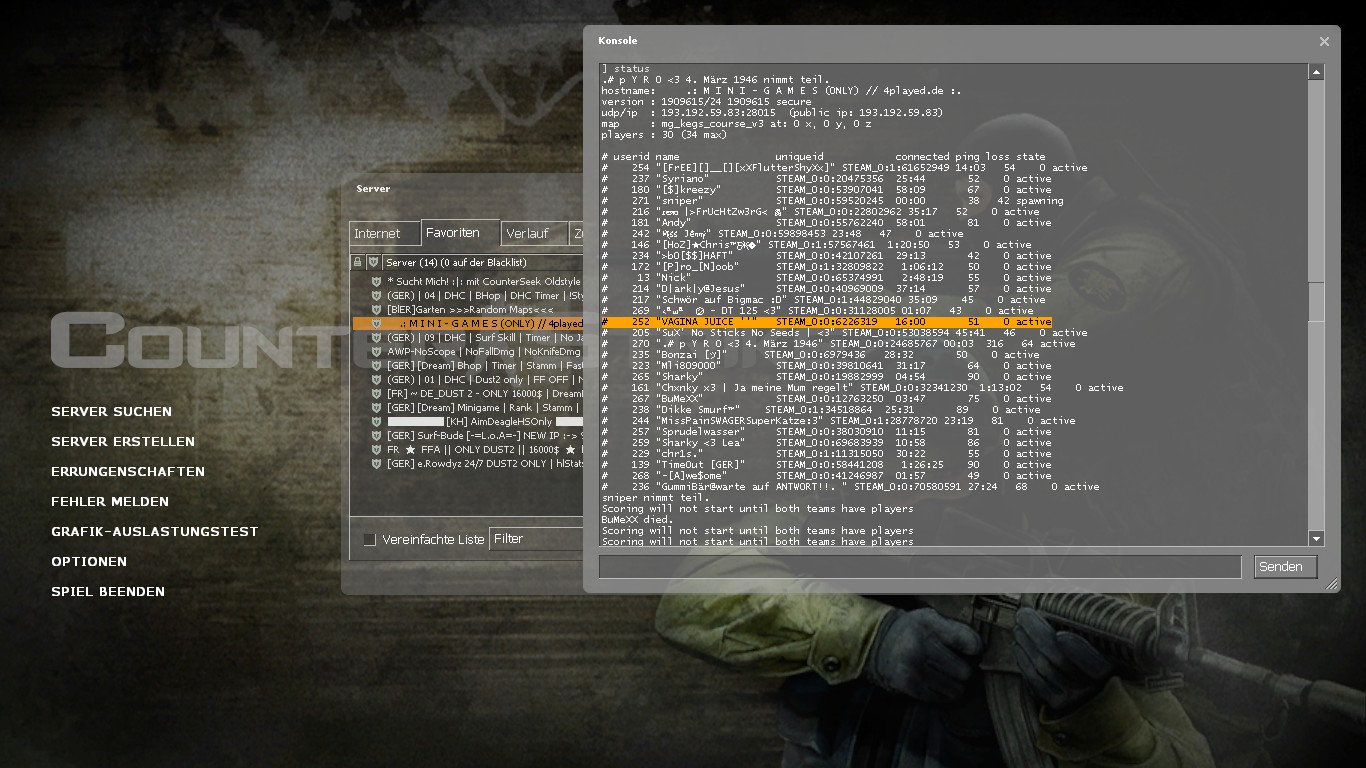1366x768 pixels.
Task: Click shield icon of '09 | DHC | Surf Skill' server
Action: click(377, 338)
